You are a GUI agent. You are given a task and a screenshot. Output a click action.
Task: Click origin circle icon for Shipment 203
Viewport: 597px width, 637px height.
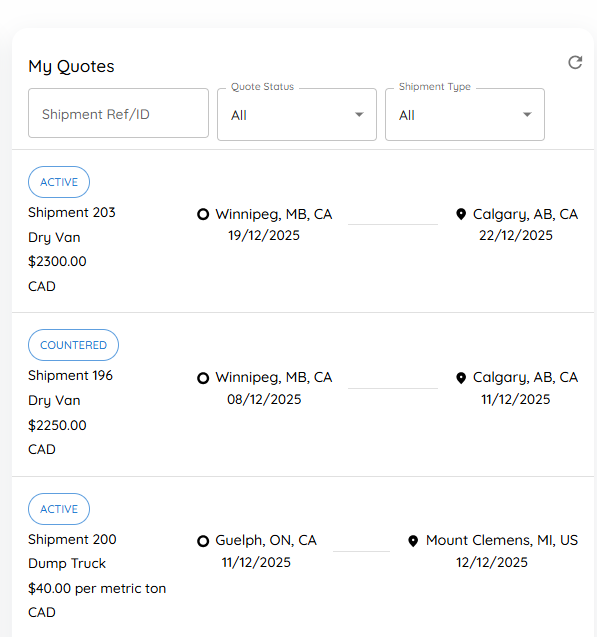click(x=203, y=214)
